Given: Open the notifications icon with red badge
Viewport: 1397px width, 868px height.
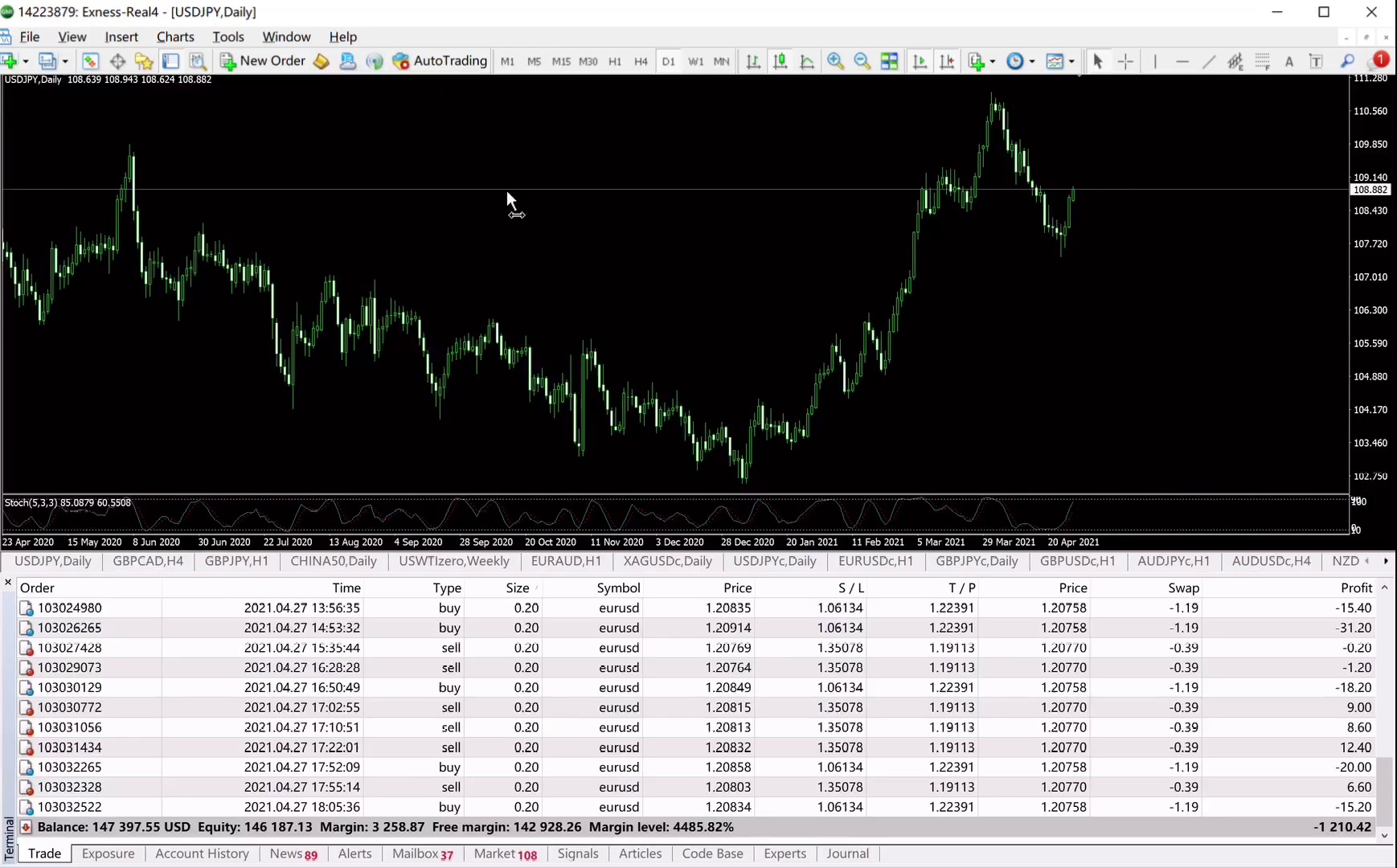Looking at the screenshot, I should click(1379, 61).
